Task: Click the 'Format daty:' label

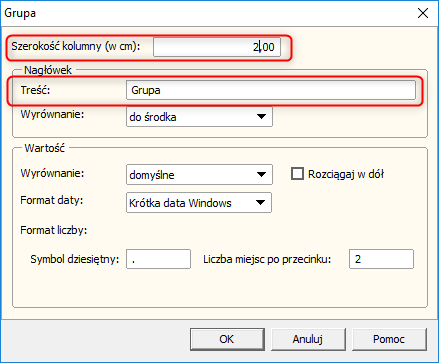Action: point(52,200)
